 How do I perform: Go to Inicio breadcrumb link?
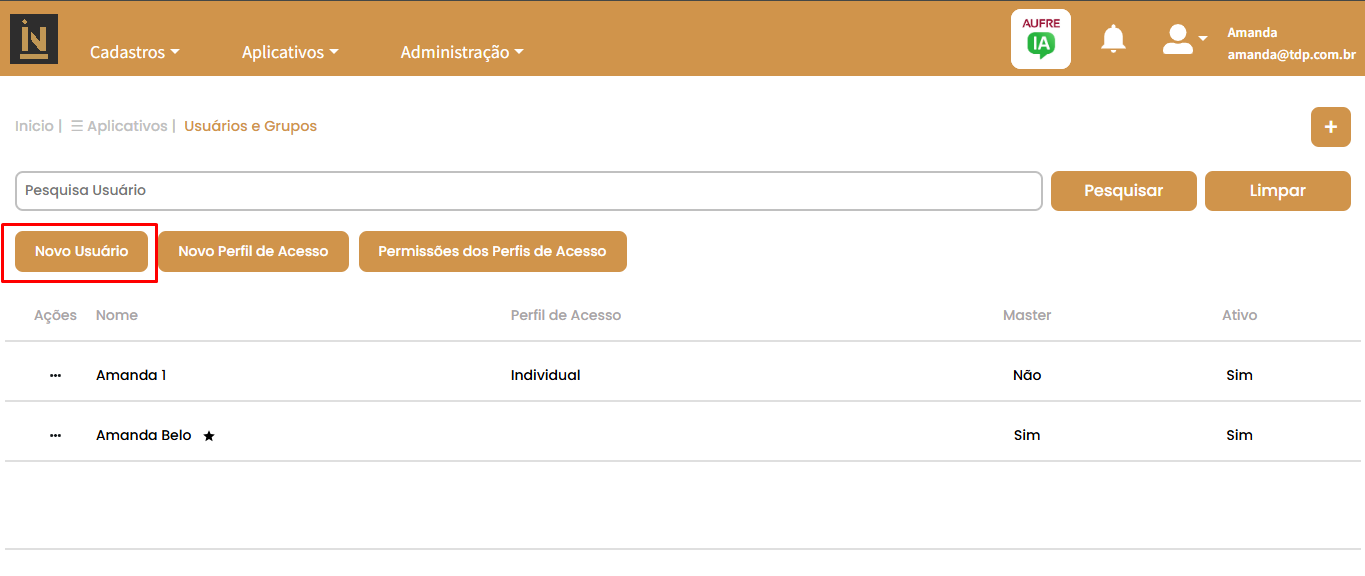pyautogui.click(x=34, y=126)
